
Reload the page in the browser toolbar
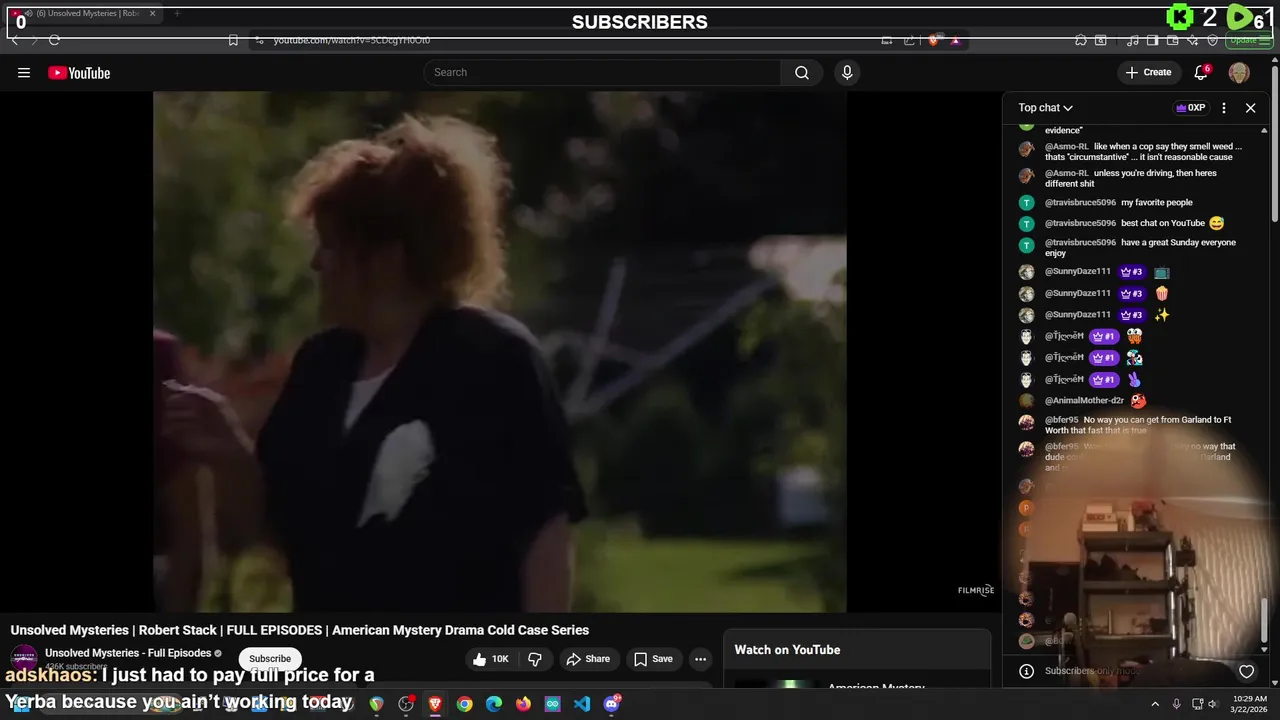pyautogui.click(x=54, y=40)
